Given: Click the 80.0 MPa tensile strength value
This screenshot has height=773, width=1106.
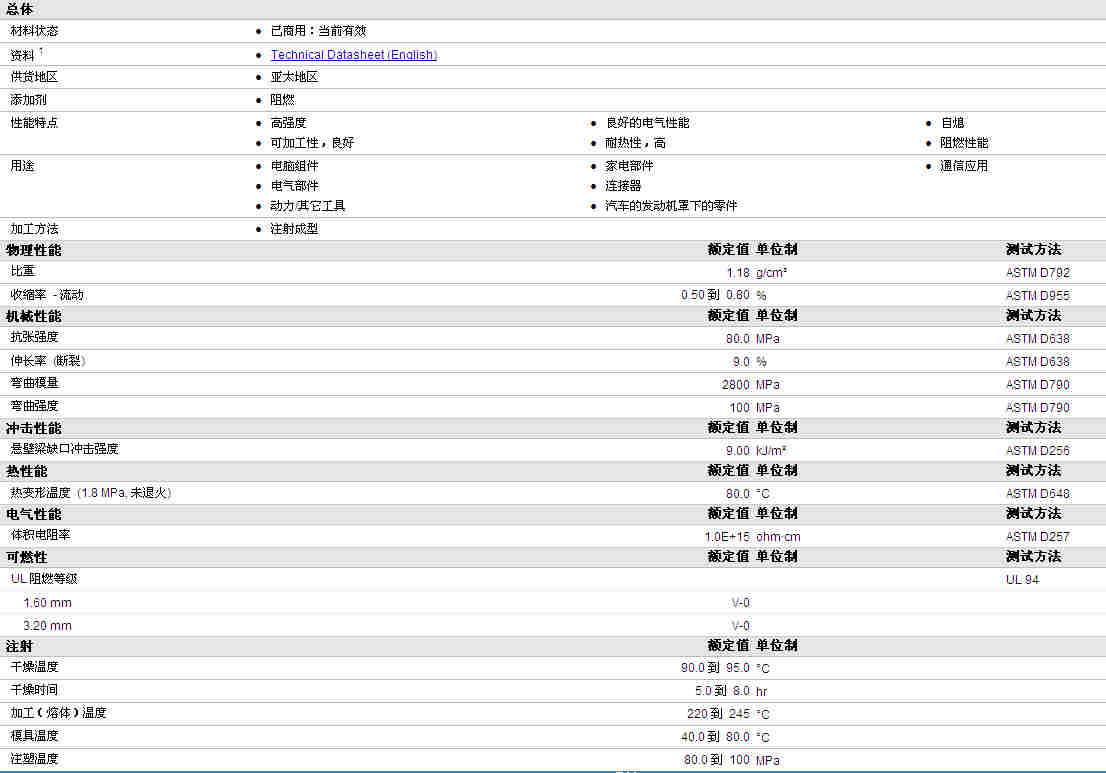Looking at the screenshot, I should point(753,339).
